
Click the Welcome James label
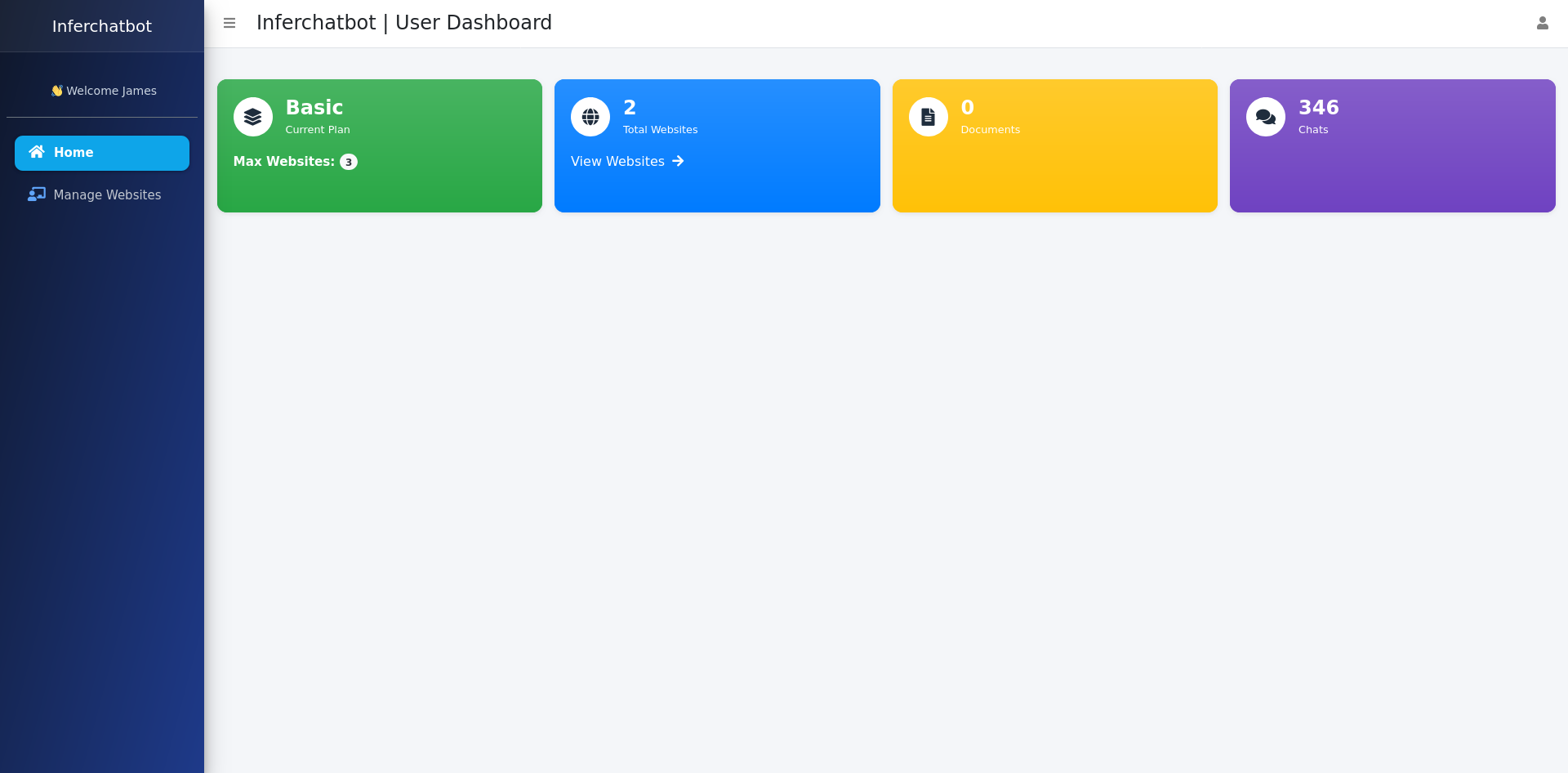point(111,90)
